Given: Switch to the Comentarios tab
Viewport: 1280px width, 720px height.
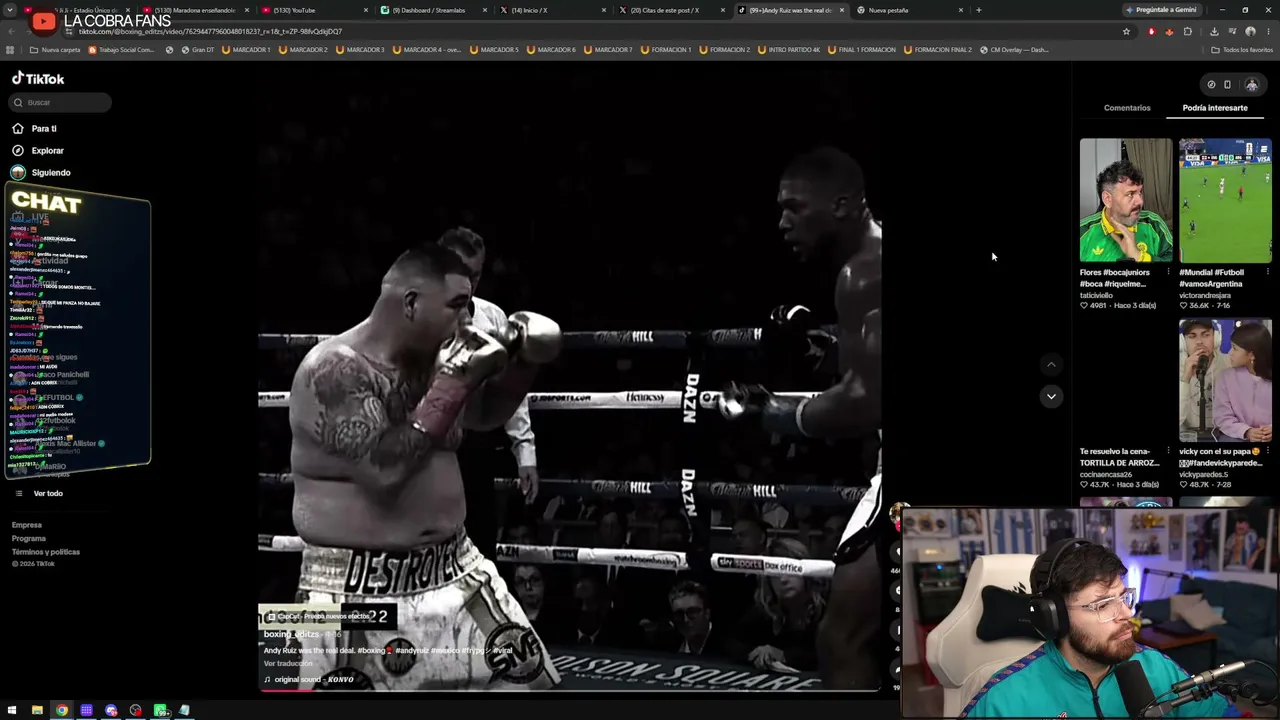Looking at the screenshot, I should coord(1127,108).
